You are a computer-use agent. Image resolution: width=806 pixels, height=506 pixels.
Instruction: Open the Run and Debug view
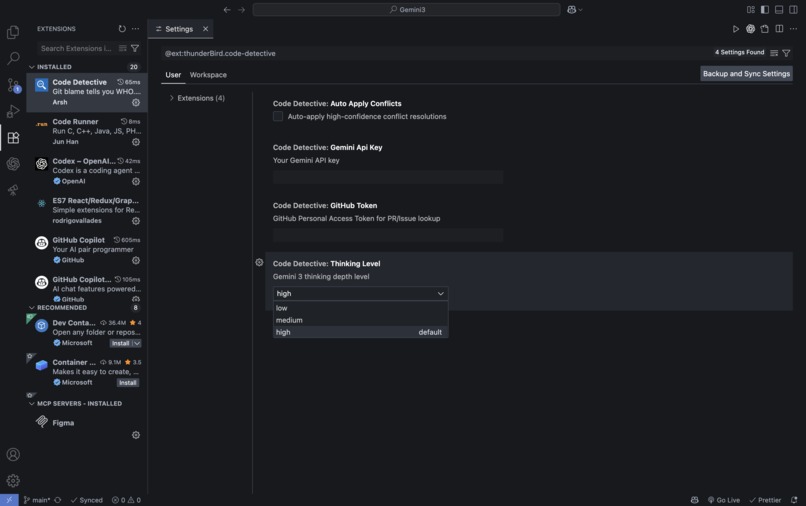(x=13, y=111)
